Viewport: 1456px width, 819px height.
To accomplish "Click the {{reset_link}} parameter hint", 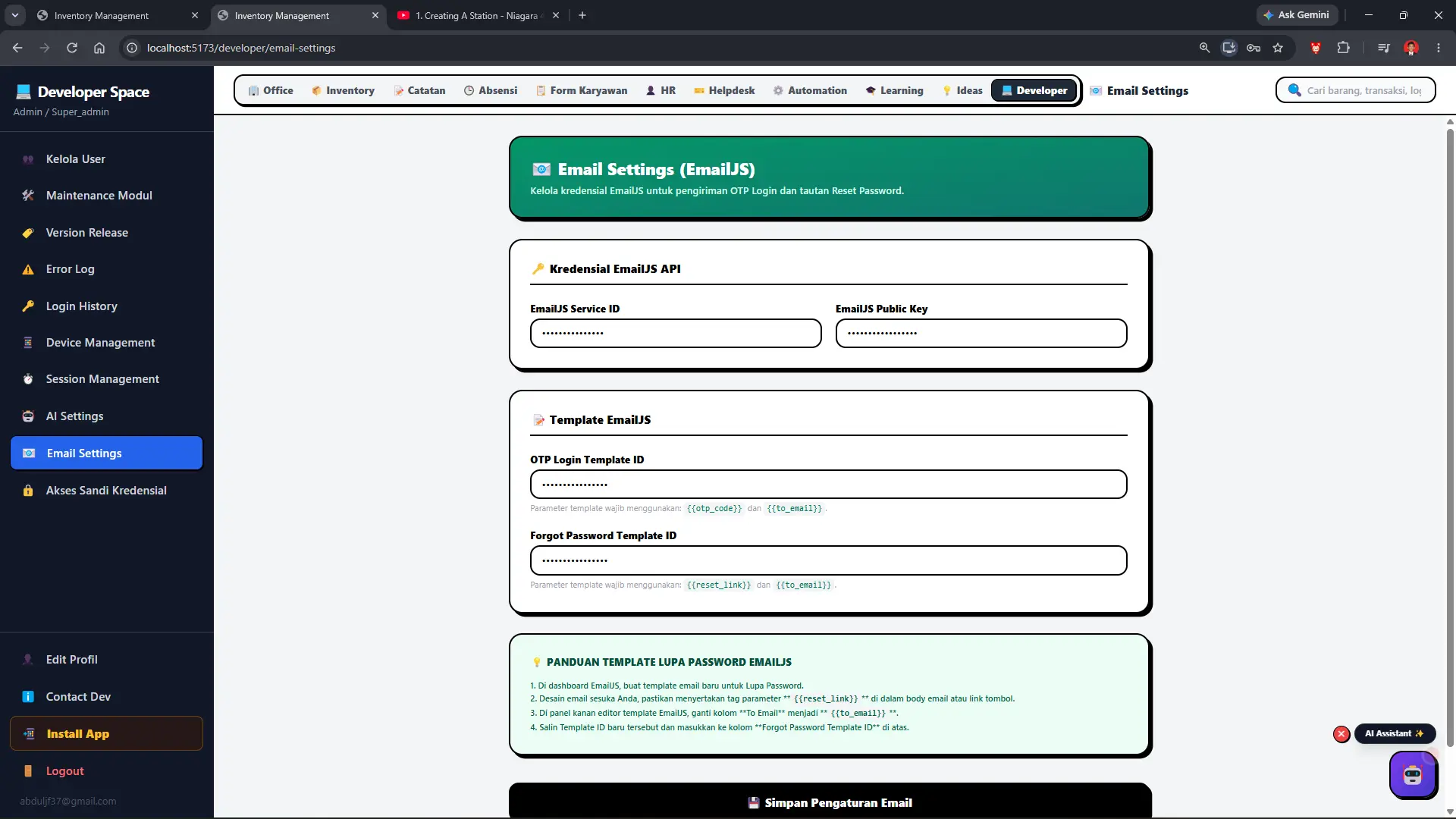I will pyautogui.click(x=719, y=585).
